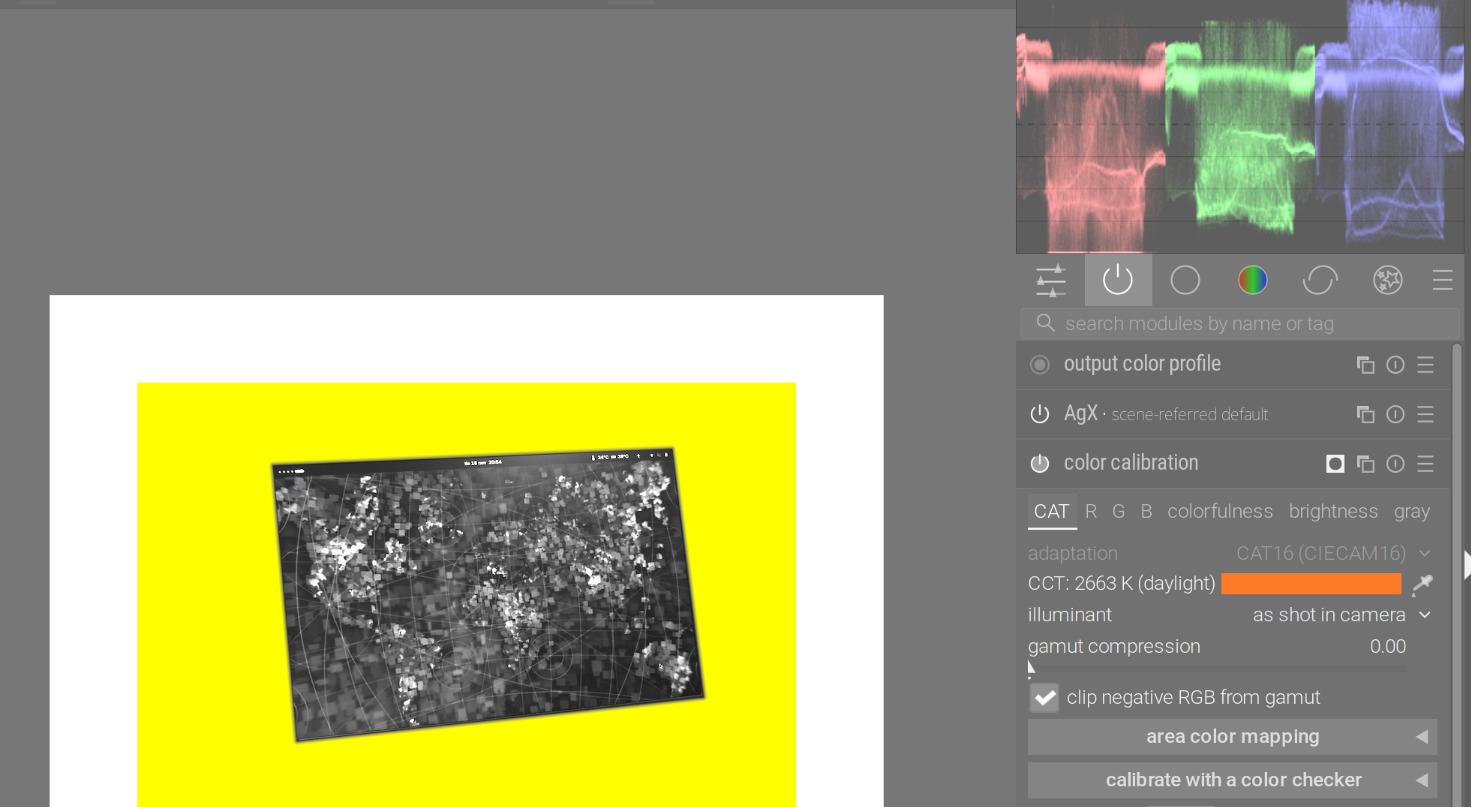Reset the AgX module parameters
The height and width of the screenshot is (807, 1471).
tap(1395, 414)
